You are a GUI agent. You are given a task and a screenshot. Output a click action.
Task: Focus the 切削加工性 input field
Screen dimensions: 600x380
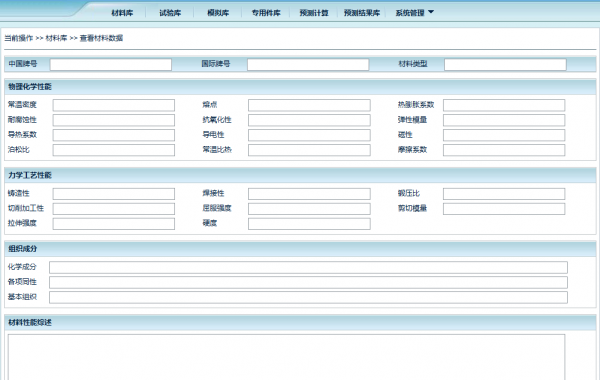(x=114, y=209)
